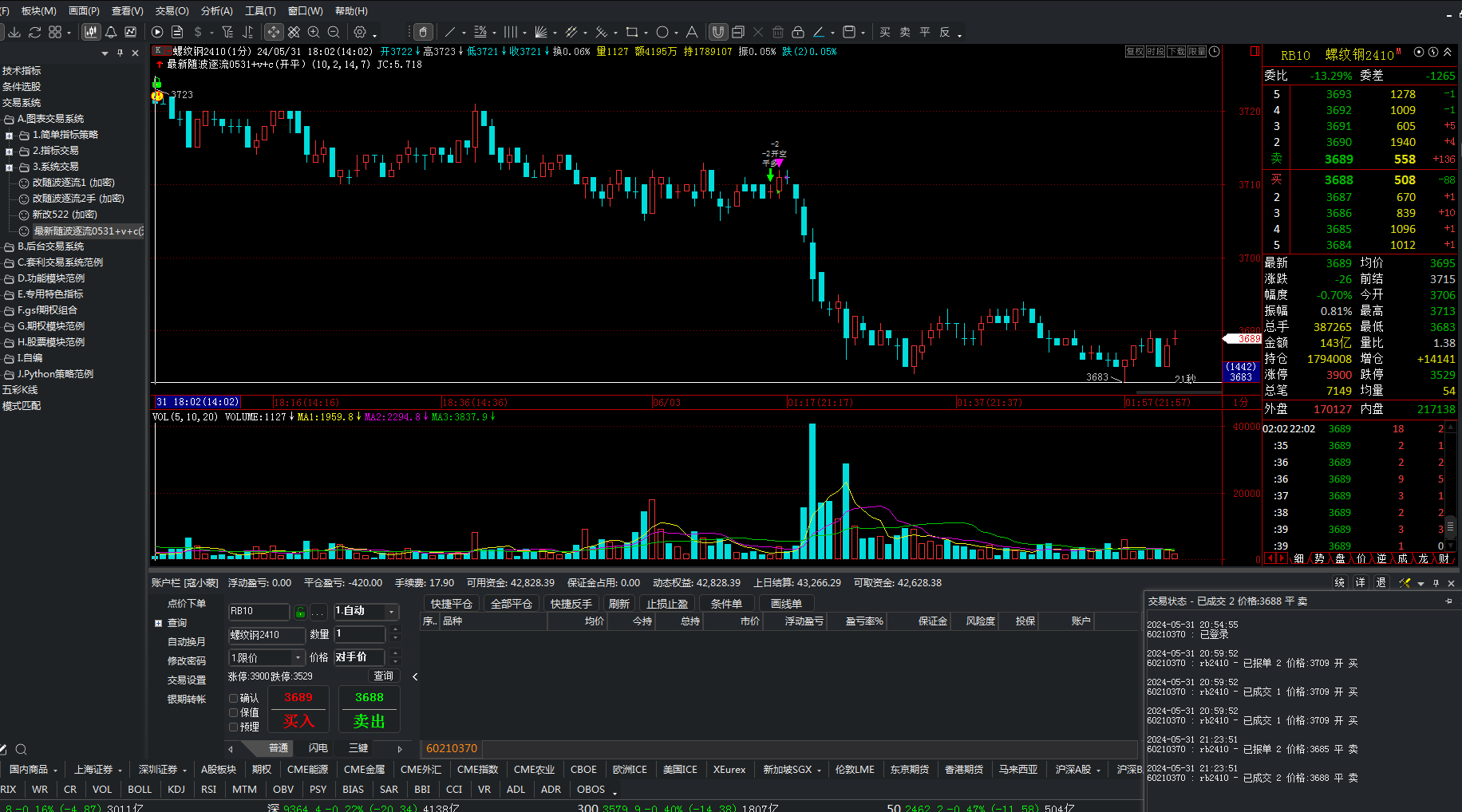The image size is (1462, 812).
Task: Toggle the 时段 chart option
Action: pyautogui.click(x=1156, y=52)
